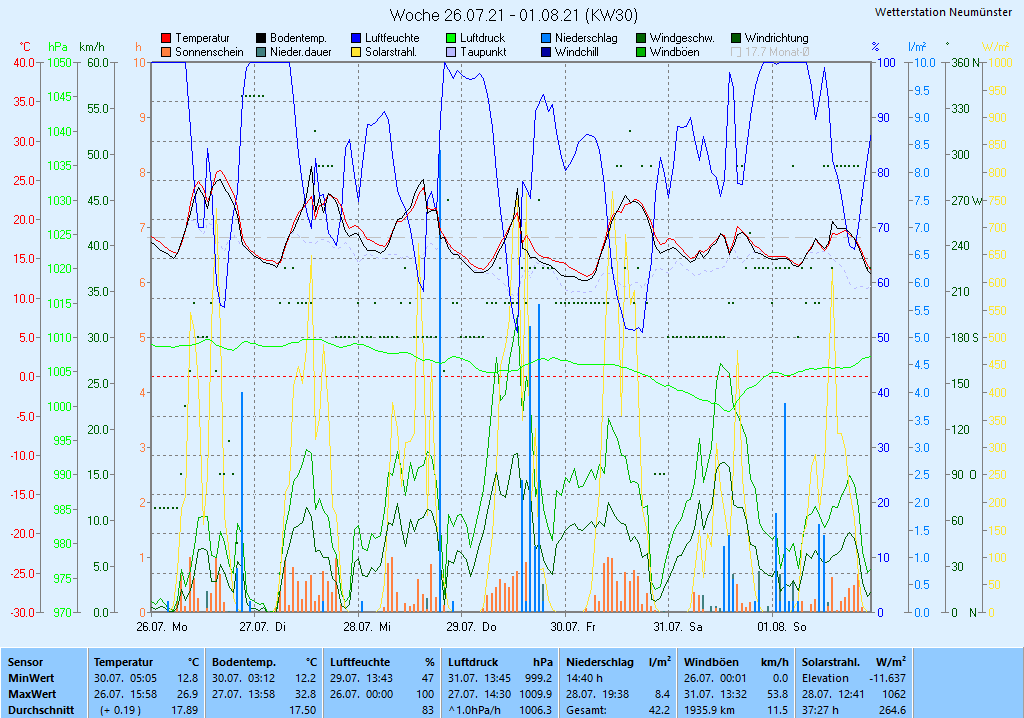Click the wind run value '1935.9 km'
The width and height of the screenshot is (1024, 718).
click(x=709, y=710)
